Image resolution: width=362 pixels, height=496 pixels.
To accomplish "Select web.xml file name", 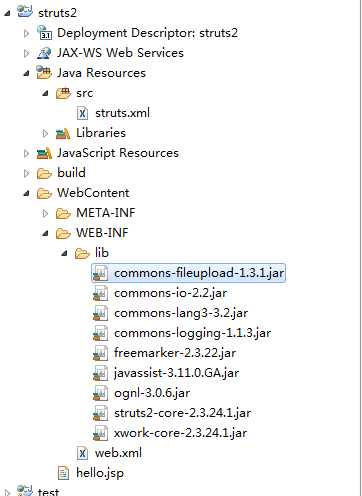I will (118, 453).
